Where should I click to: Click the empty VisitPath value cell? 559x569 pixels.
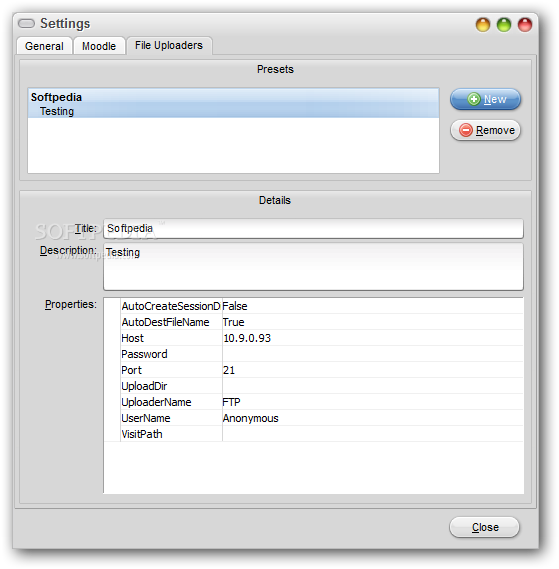click(372, 434)
